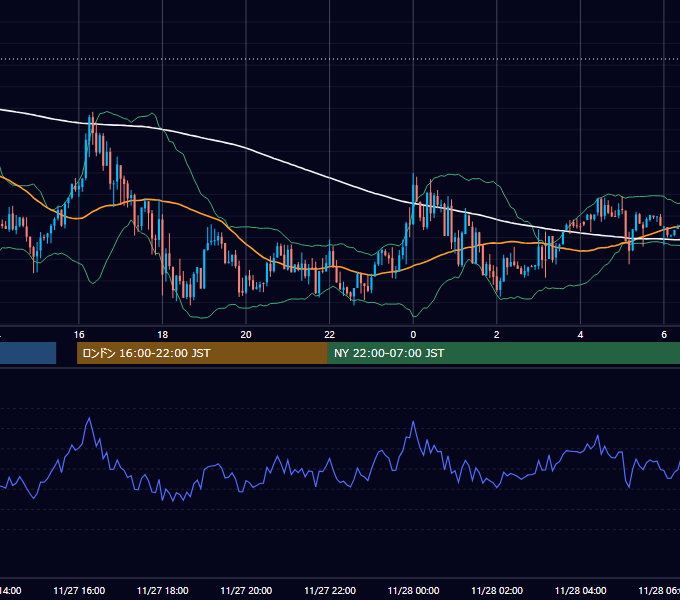Click the oscillator peak near 11/28 00:00

pyautogui.click(x=413, y=422)
